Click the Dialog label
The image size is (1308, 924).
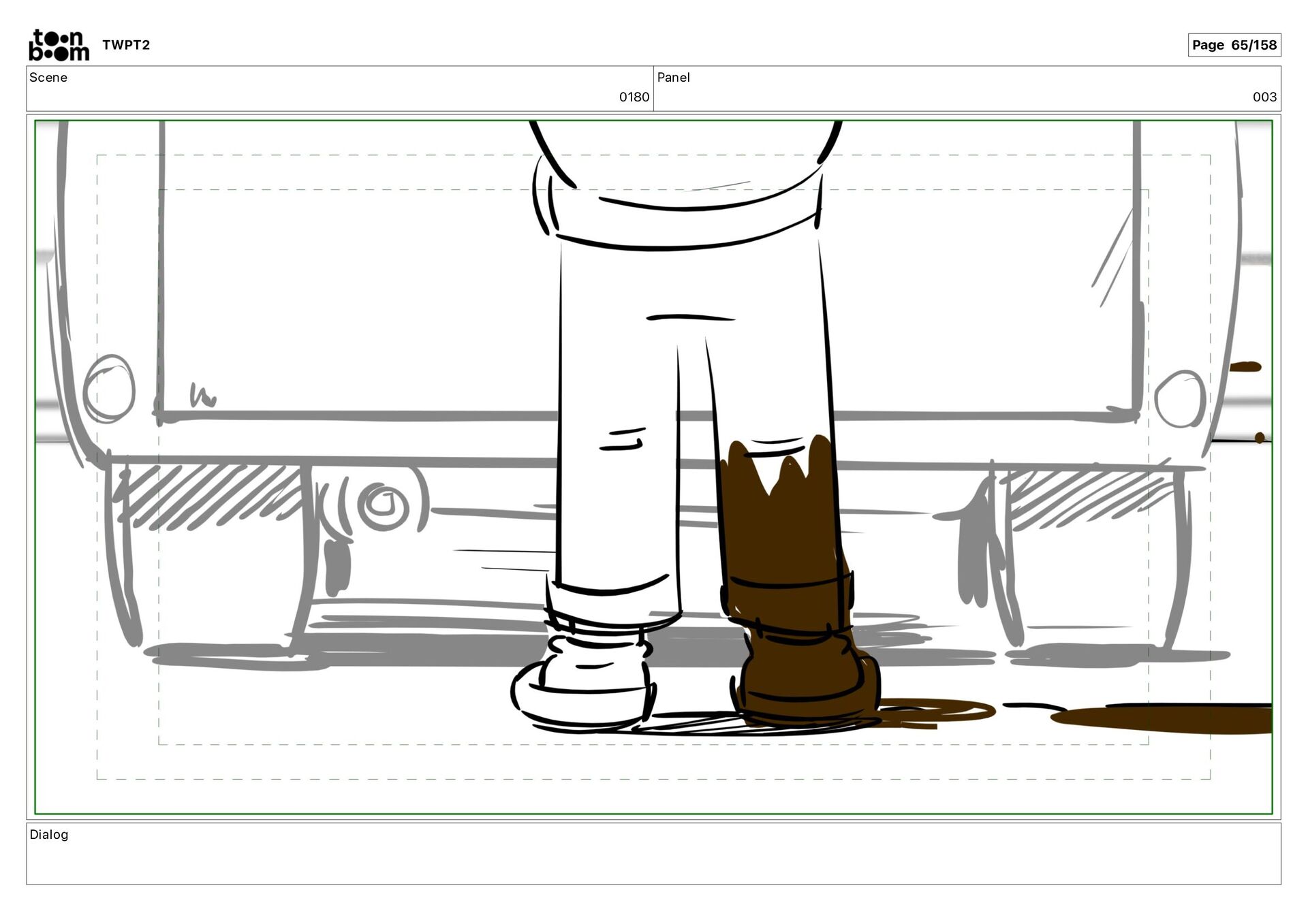(49, 835)
